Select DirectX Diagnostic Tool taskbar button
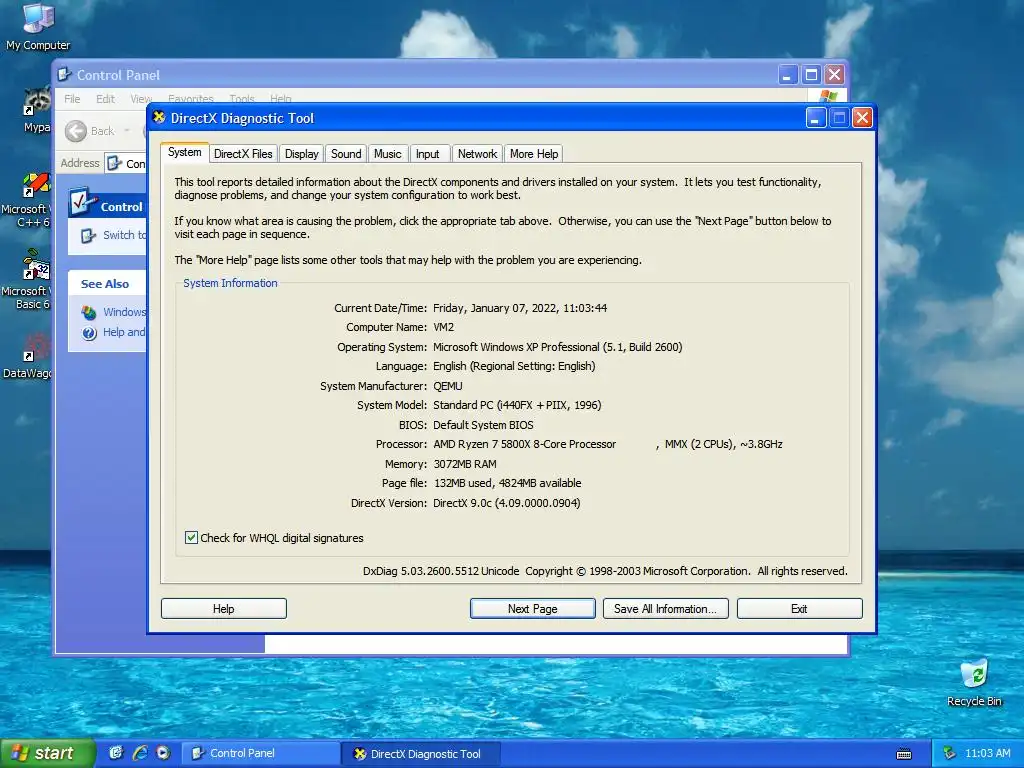1024x768 pixels. click(421, 754)
